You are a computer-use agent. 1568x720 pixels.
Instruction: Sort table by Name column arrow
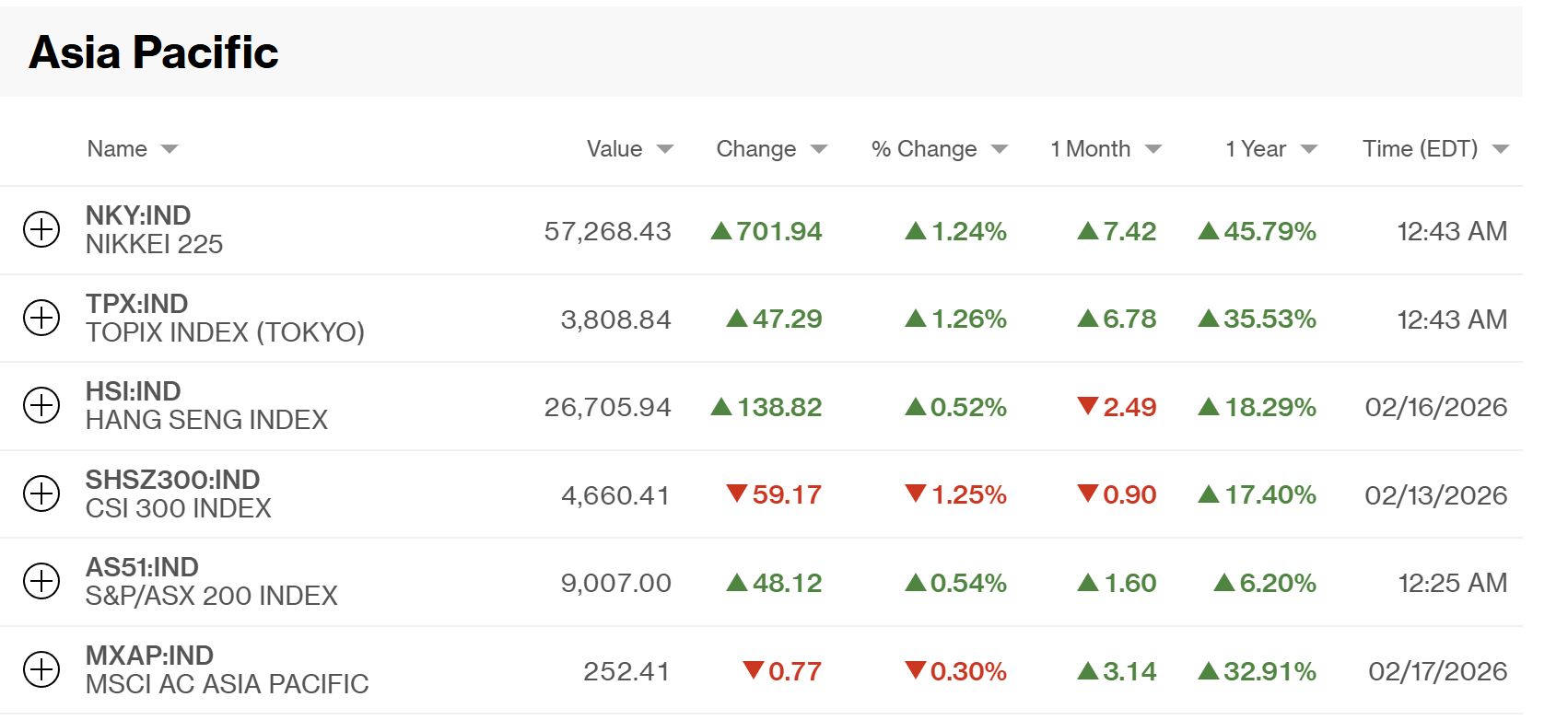169,149
